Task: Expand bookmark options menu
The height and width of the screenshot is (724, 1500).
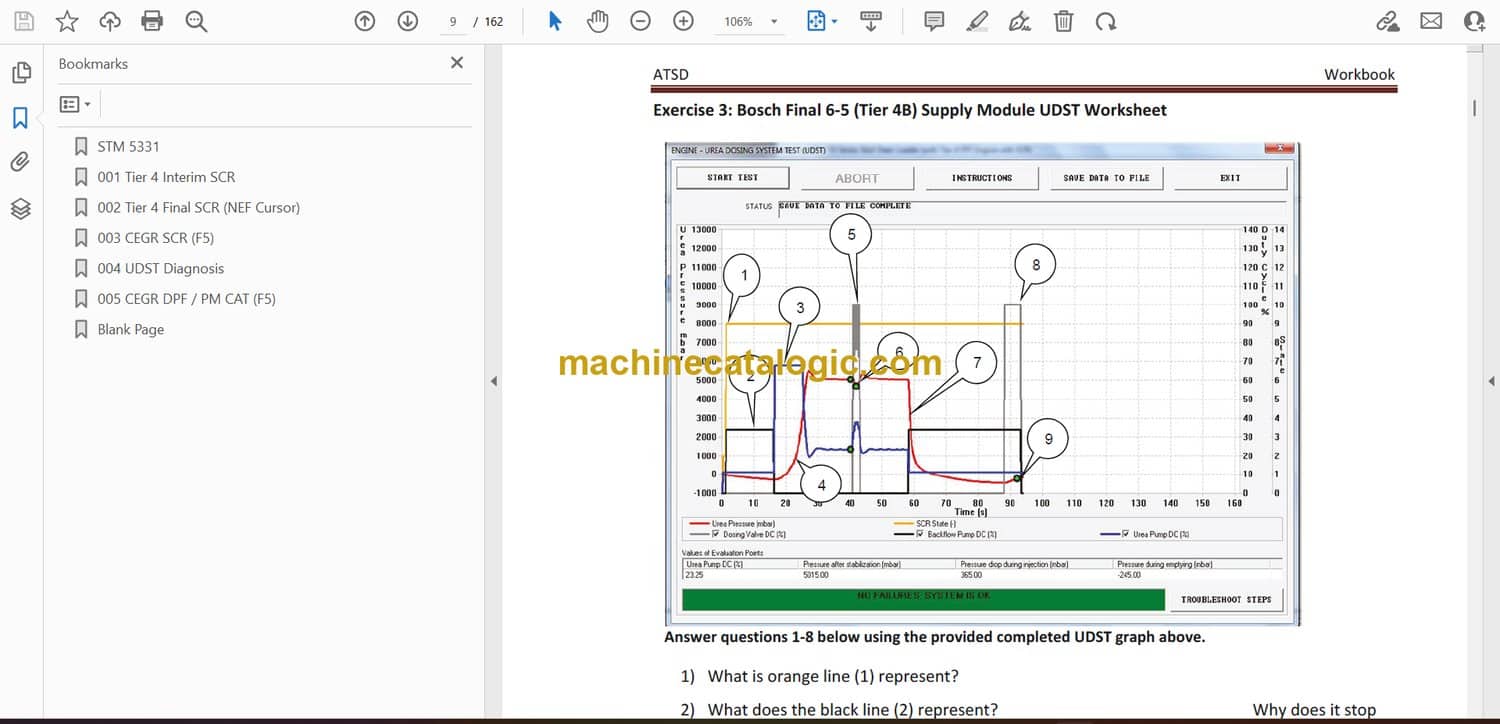Action: 75,104
